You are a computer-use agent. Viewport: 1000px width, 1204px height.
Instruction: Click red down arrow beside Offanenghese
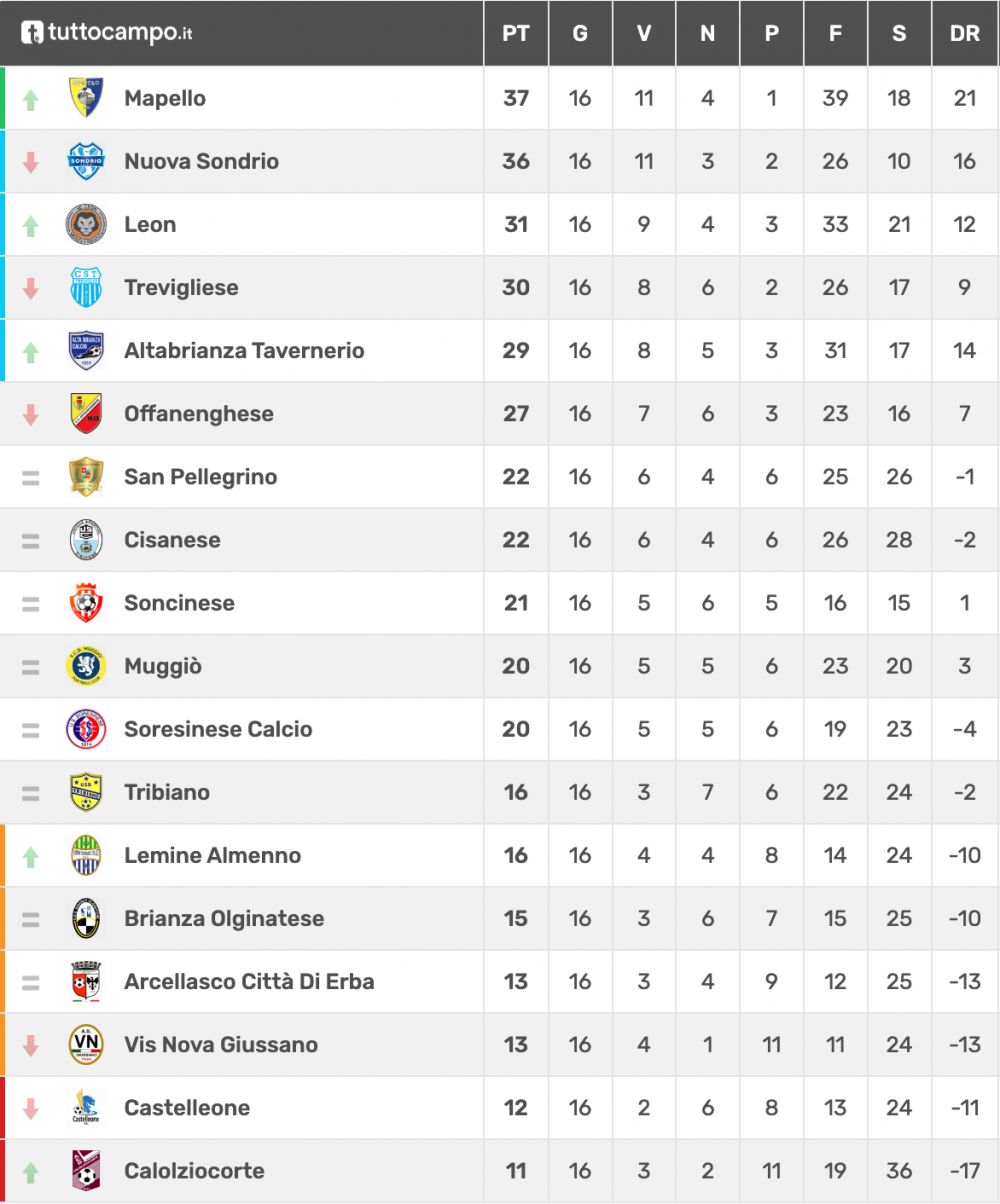[x=31, y=414]
